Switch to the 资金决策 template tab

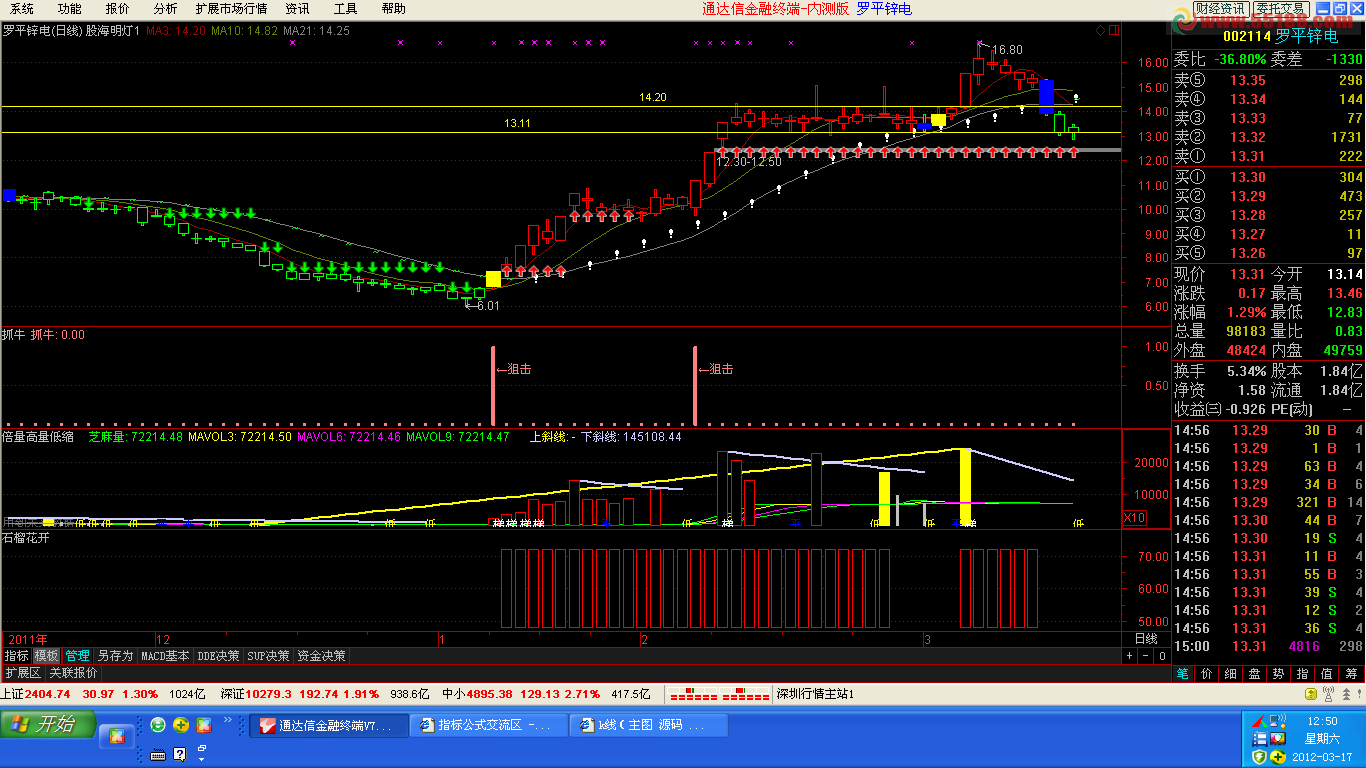pos(321,656)
